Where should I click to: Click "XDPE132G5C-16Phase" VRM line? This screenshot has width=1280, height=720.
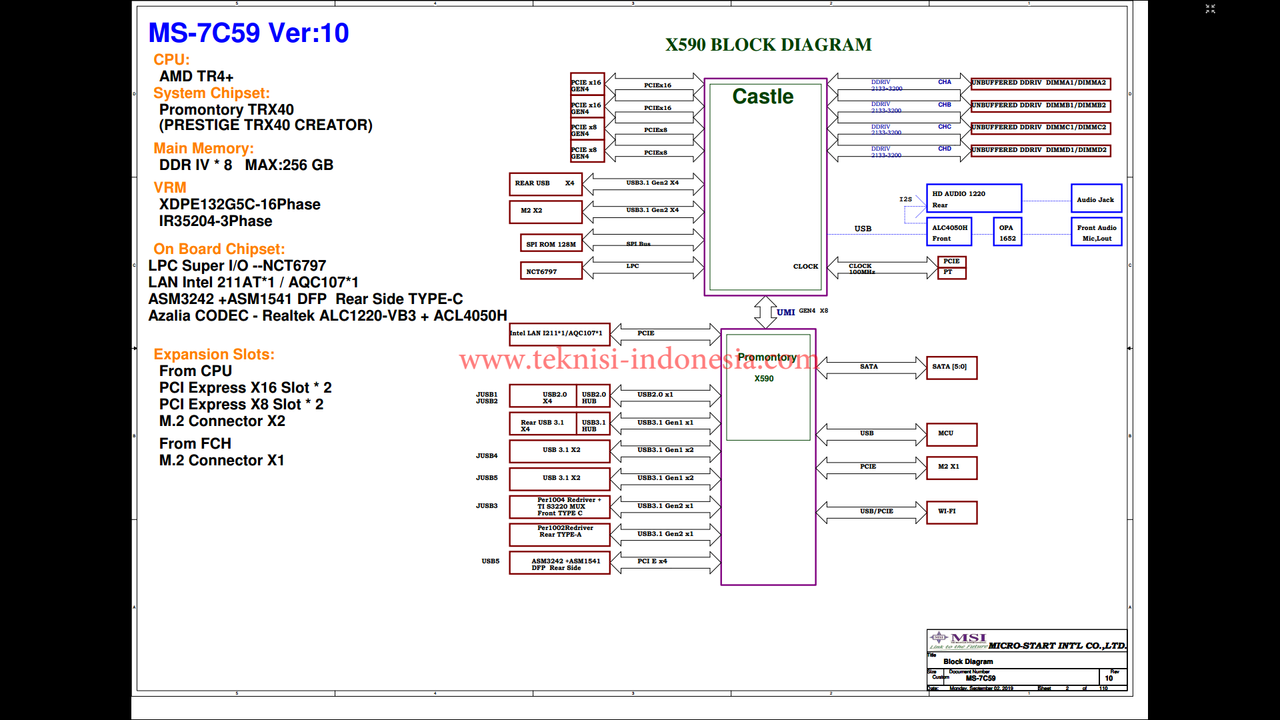pos(240,204)
